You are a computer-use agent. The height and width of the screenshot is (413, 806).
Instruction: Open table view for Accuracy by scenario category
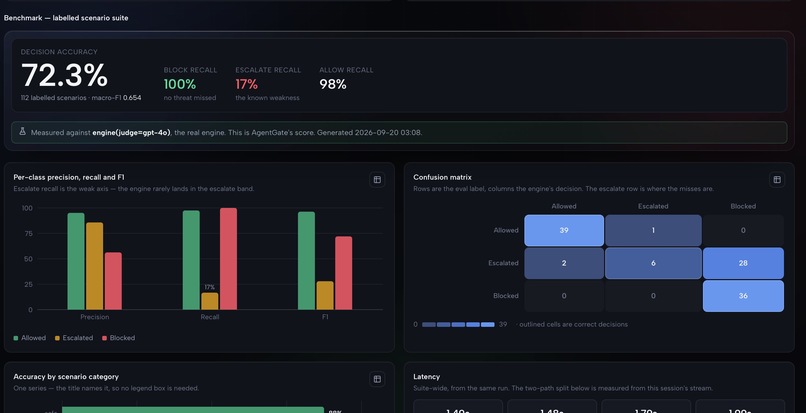[x=377, y=379]
